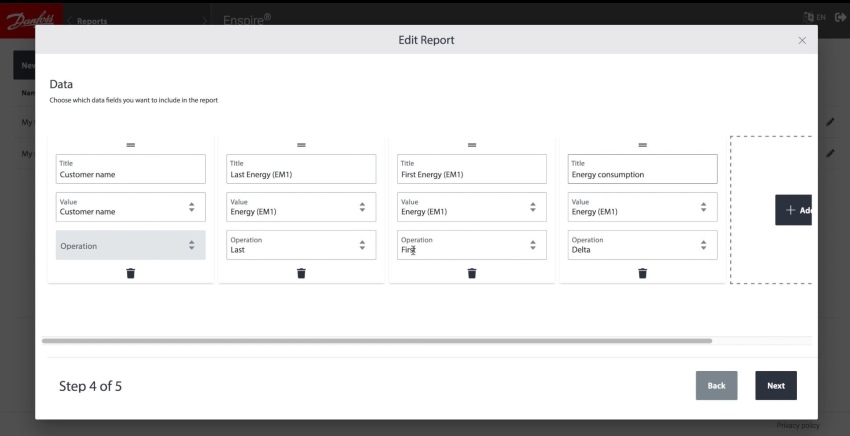Click the horizontal scrollbar of data cards
This screenshot has width=850, height=436.
coord(377,341)
